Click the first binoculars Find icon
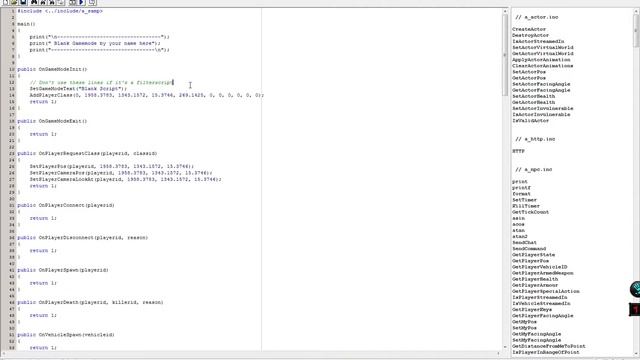Viewport: 640px width, 360px height. 34,2
